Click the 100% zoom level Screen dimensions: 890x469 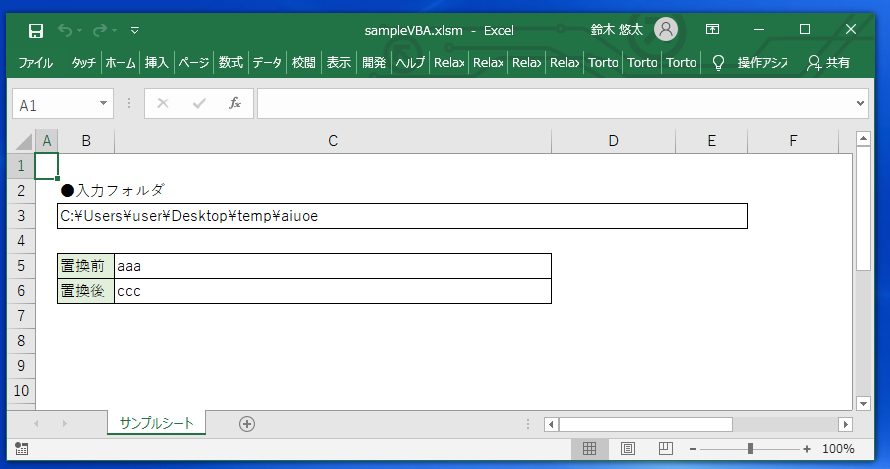point(838,449)
